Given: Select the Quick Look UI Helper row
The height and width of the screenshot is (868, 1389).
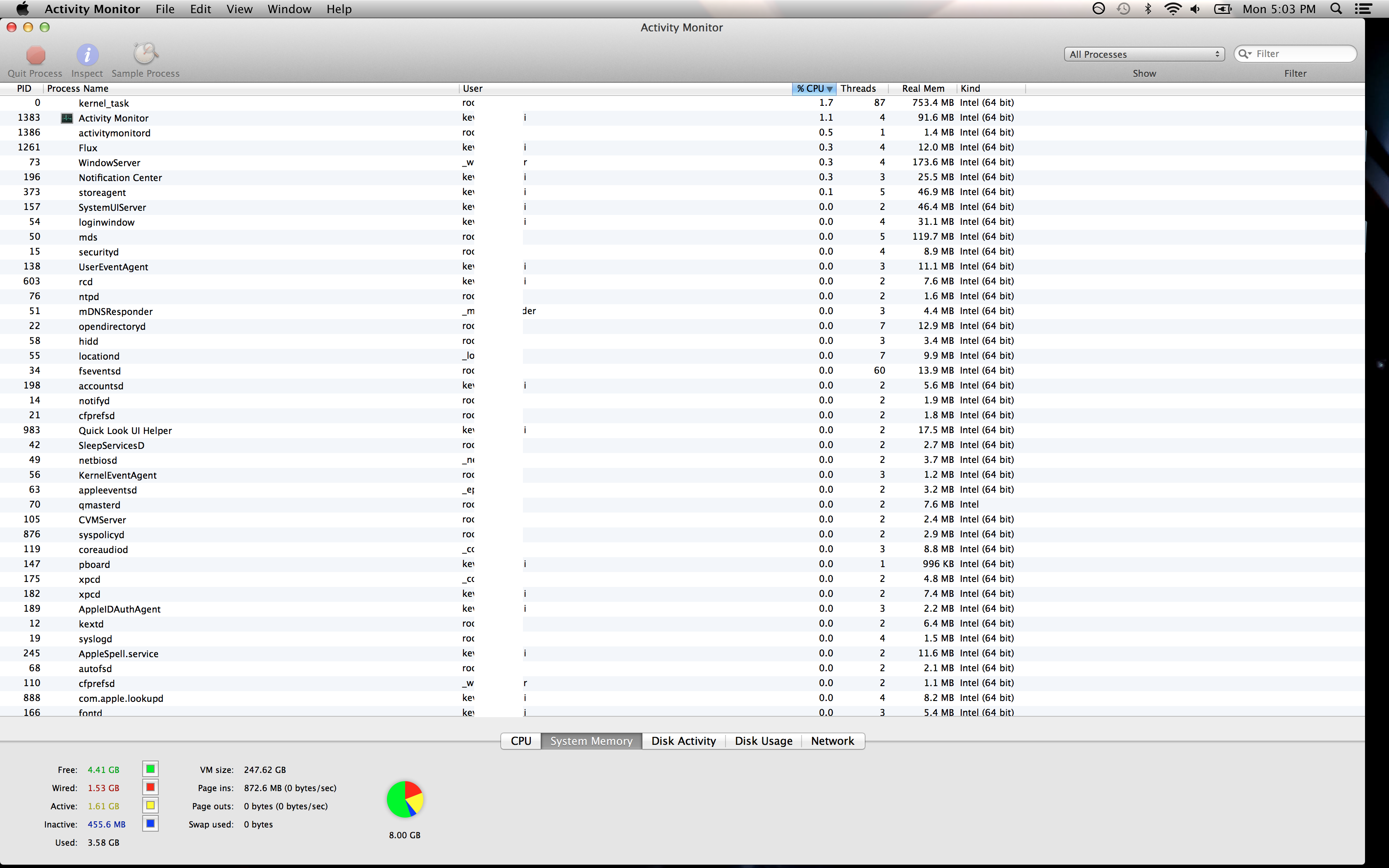Looking at the screenshot, I should point(682,431).
